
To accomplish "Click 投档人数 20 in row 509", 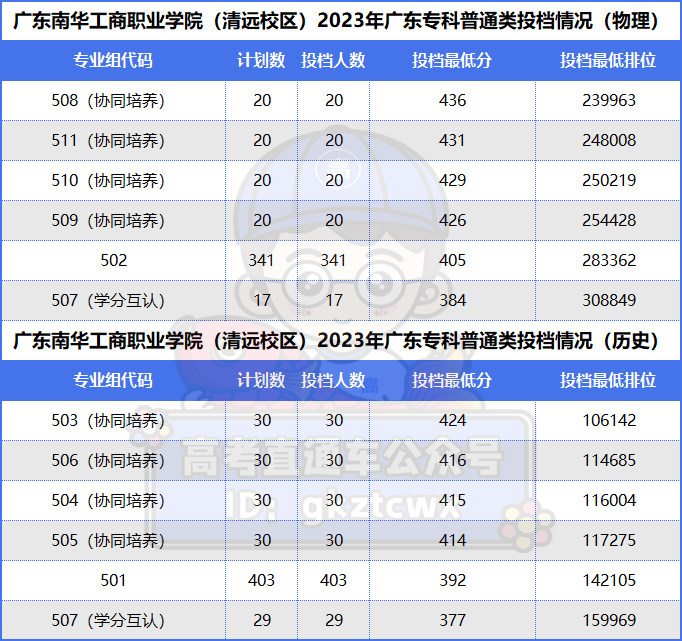I will [334, 220].
